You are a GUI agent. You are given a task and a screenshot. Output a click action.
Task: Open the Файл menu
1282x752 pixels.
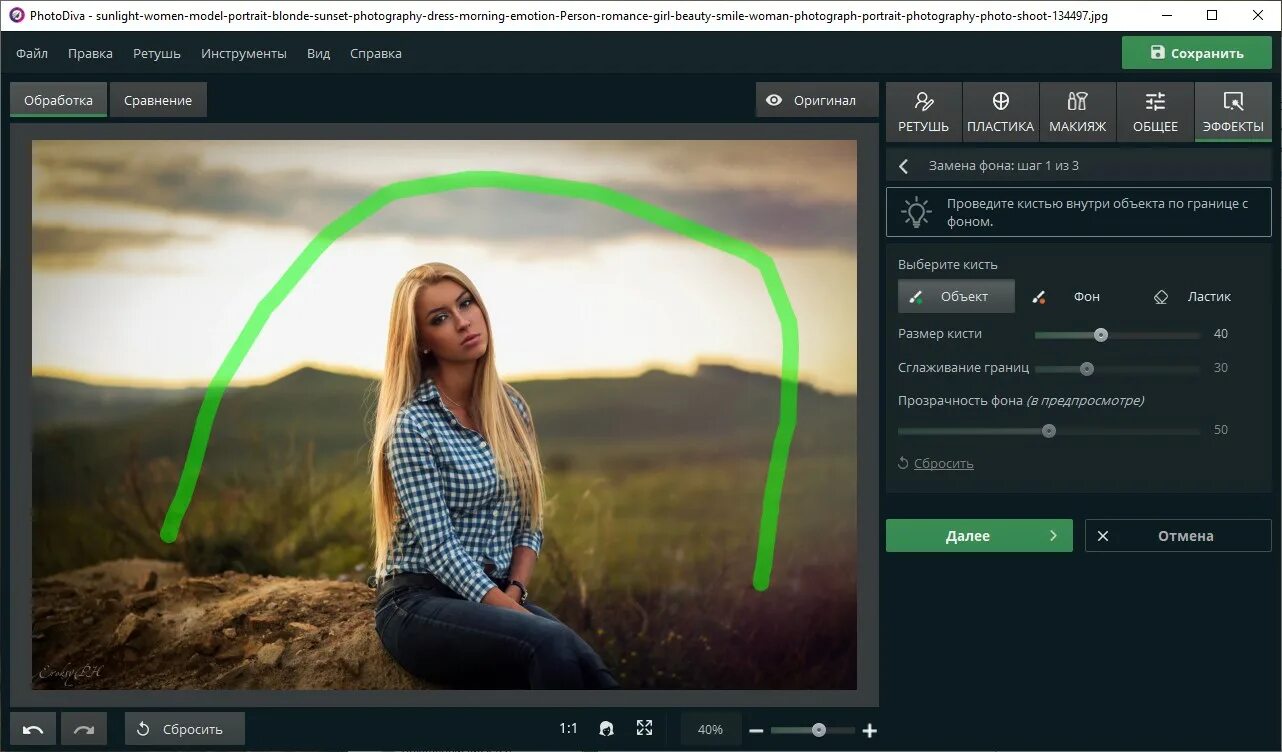[x=32, y=53]
